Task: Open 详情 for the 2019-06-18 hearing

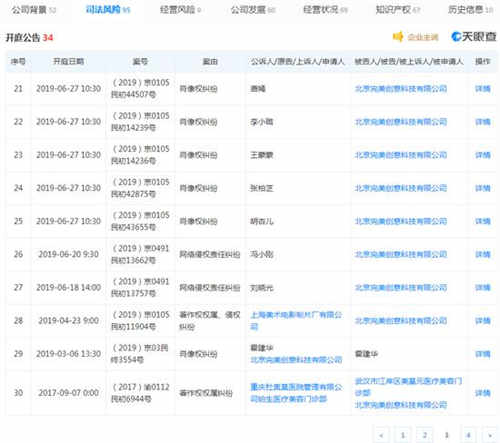Action: 483,288
